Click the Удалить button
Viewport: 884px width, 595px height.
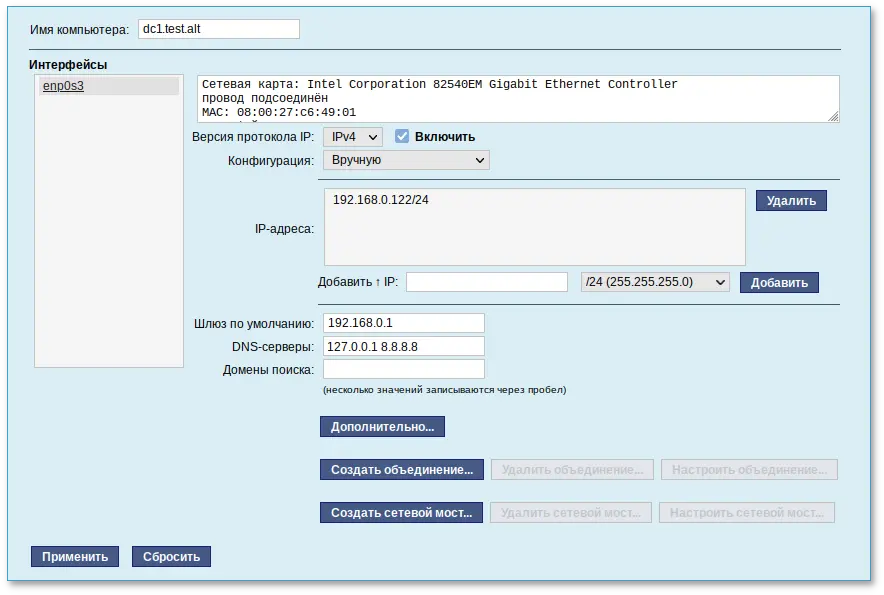(791, 201)
